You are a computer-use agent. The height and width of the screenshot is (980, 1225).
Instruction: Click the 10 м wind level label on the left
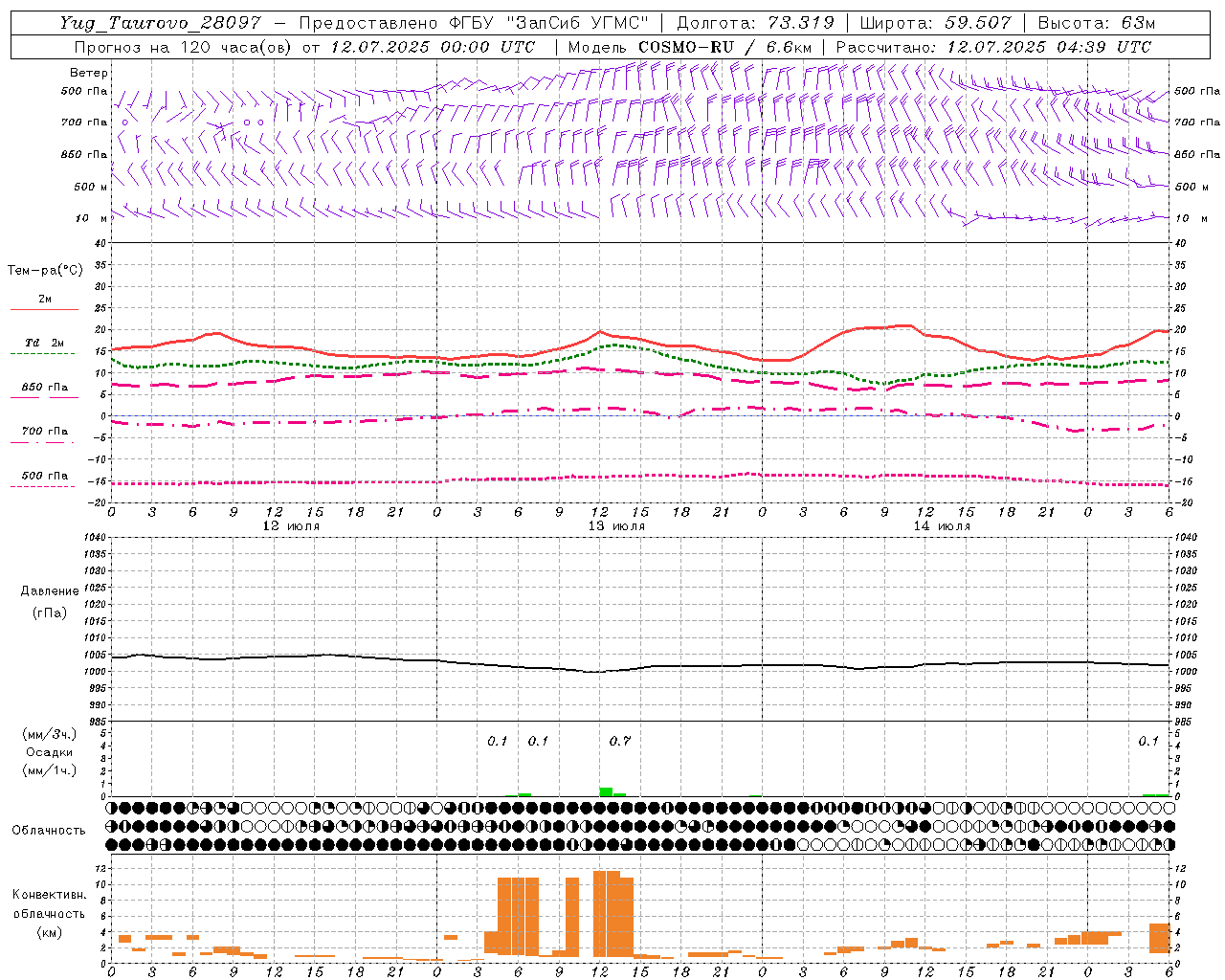(92, 218)
